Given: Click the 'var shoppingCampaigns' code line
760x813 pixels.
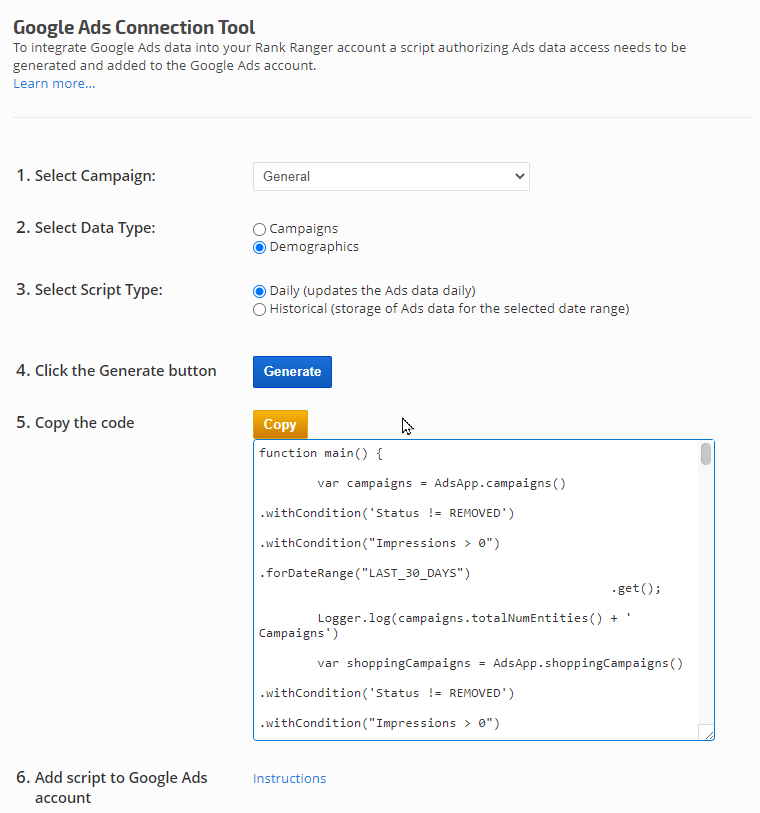Looking at the screenshot, I should tap(500, 663).
